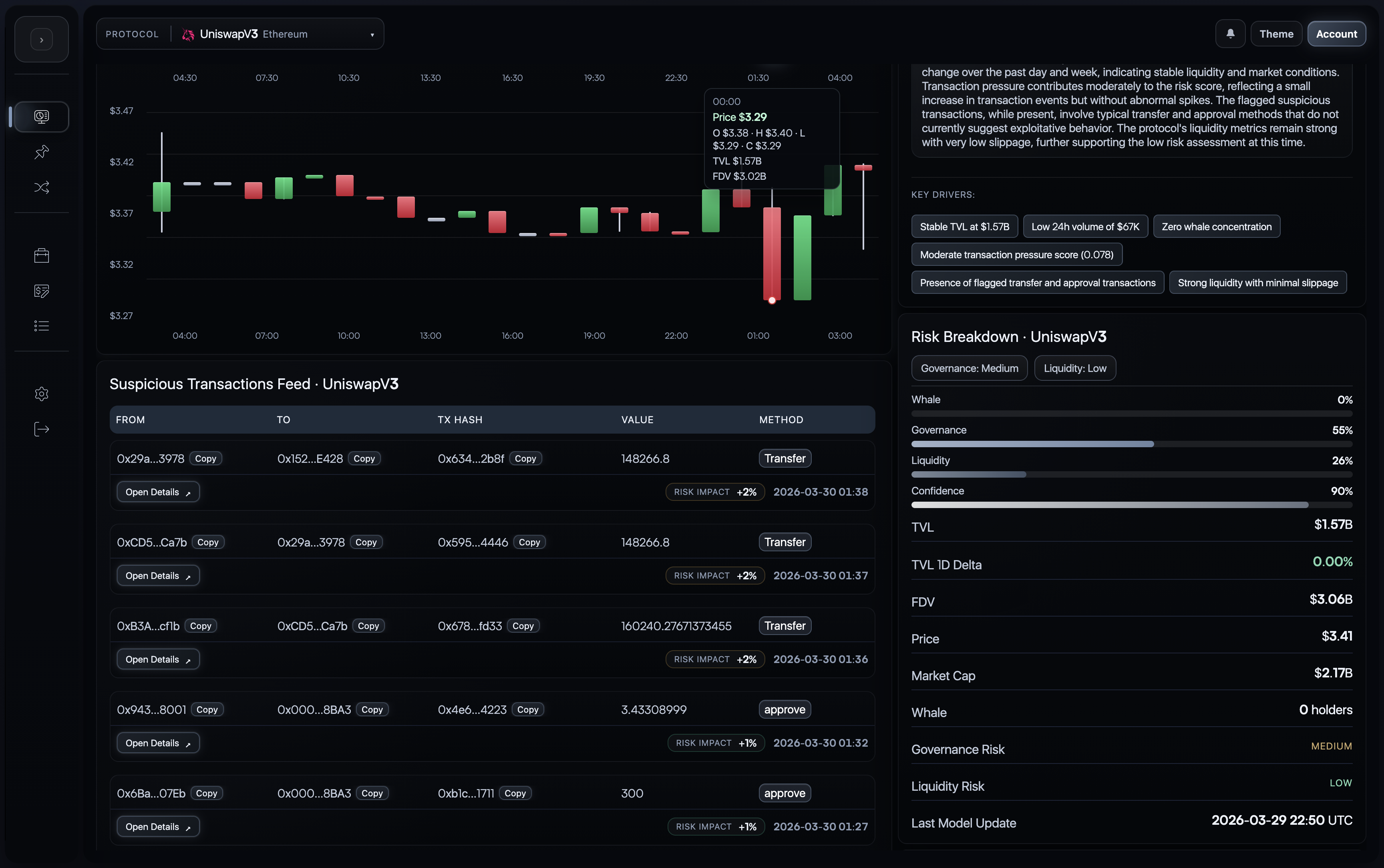Select the Liquidity: Low chip
This screenshot has height=868, width=1384.
point(1074,369)
